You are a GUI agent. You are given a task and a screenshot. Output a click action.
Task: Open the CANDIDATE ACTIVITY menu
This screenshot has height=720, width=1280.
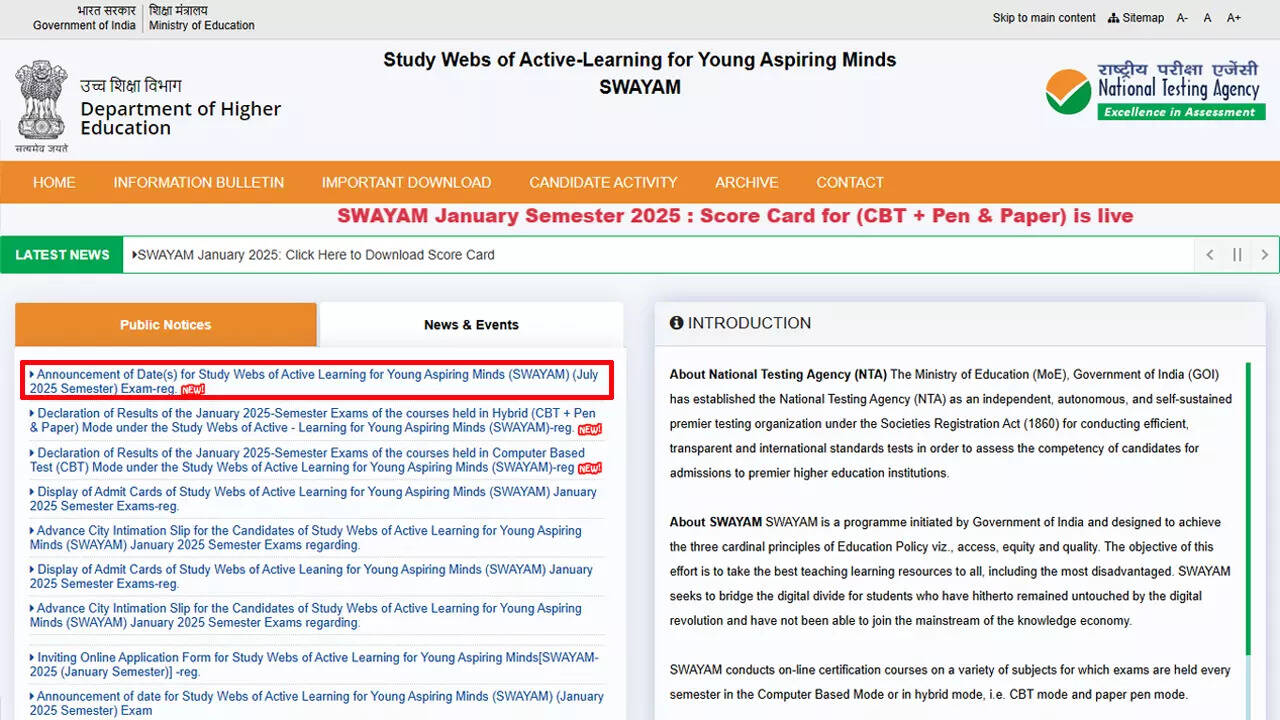click(603, 182)
